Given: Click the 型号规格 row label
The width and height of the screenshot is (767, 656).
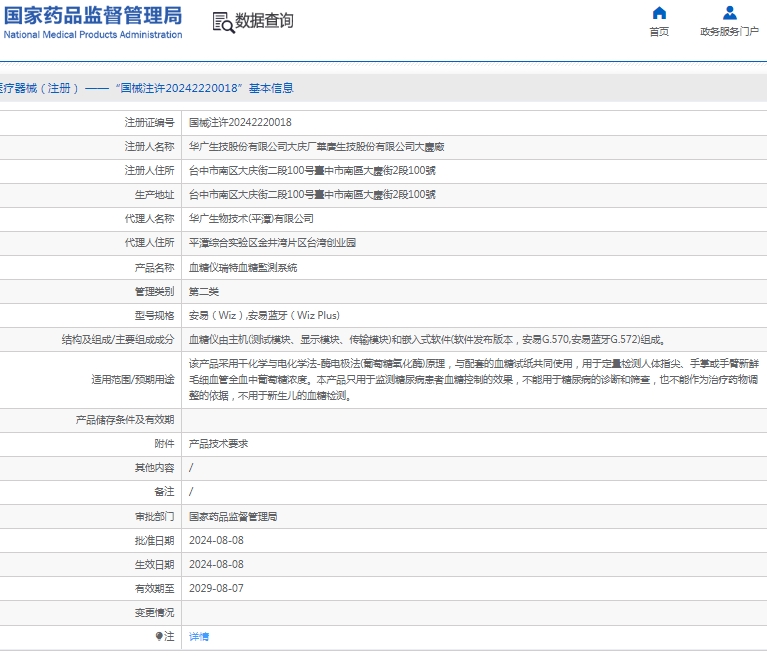Looking at the screenshot, I should (155, 316).
